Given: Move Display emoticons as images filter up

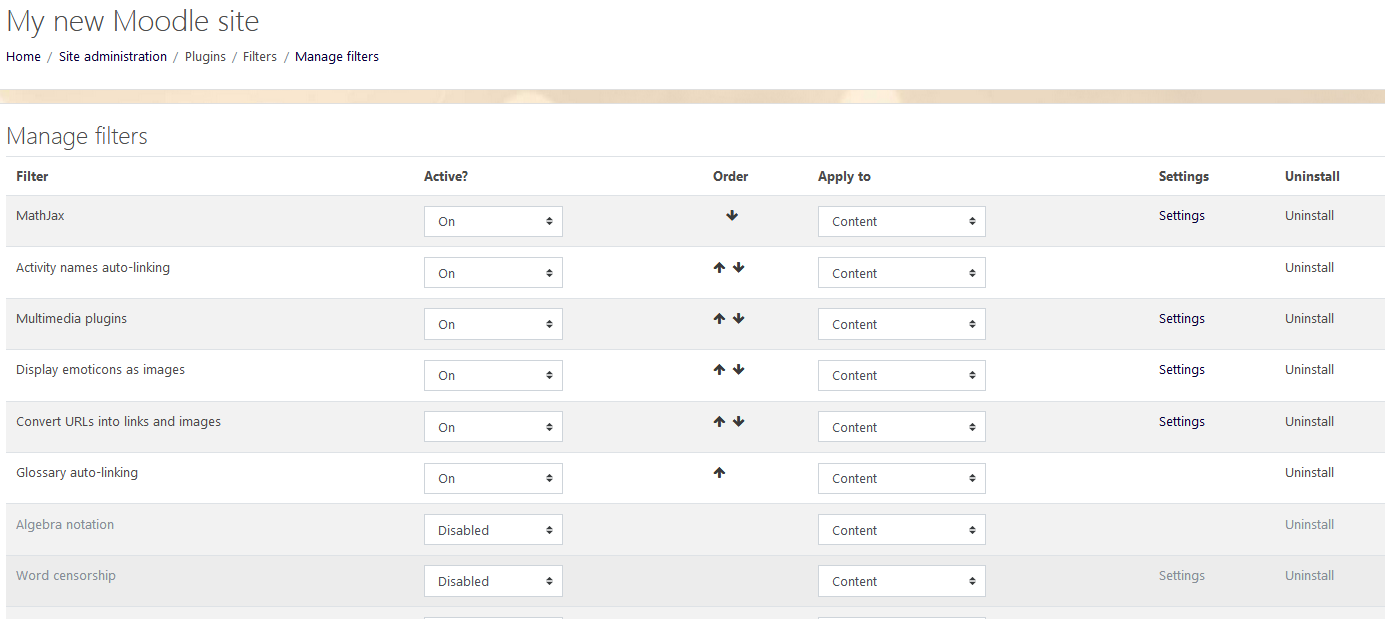Looking at the screenshot, I should pyautogui.click(x=719, y=369).
